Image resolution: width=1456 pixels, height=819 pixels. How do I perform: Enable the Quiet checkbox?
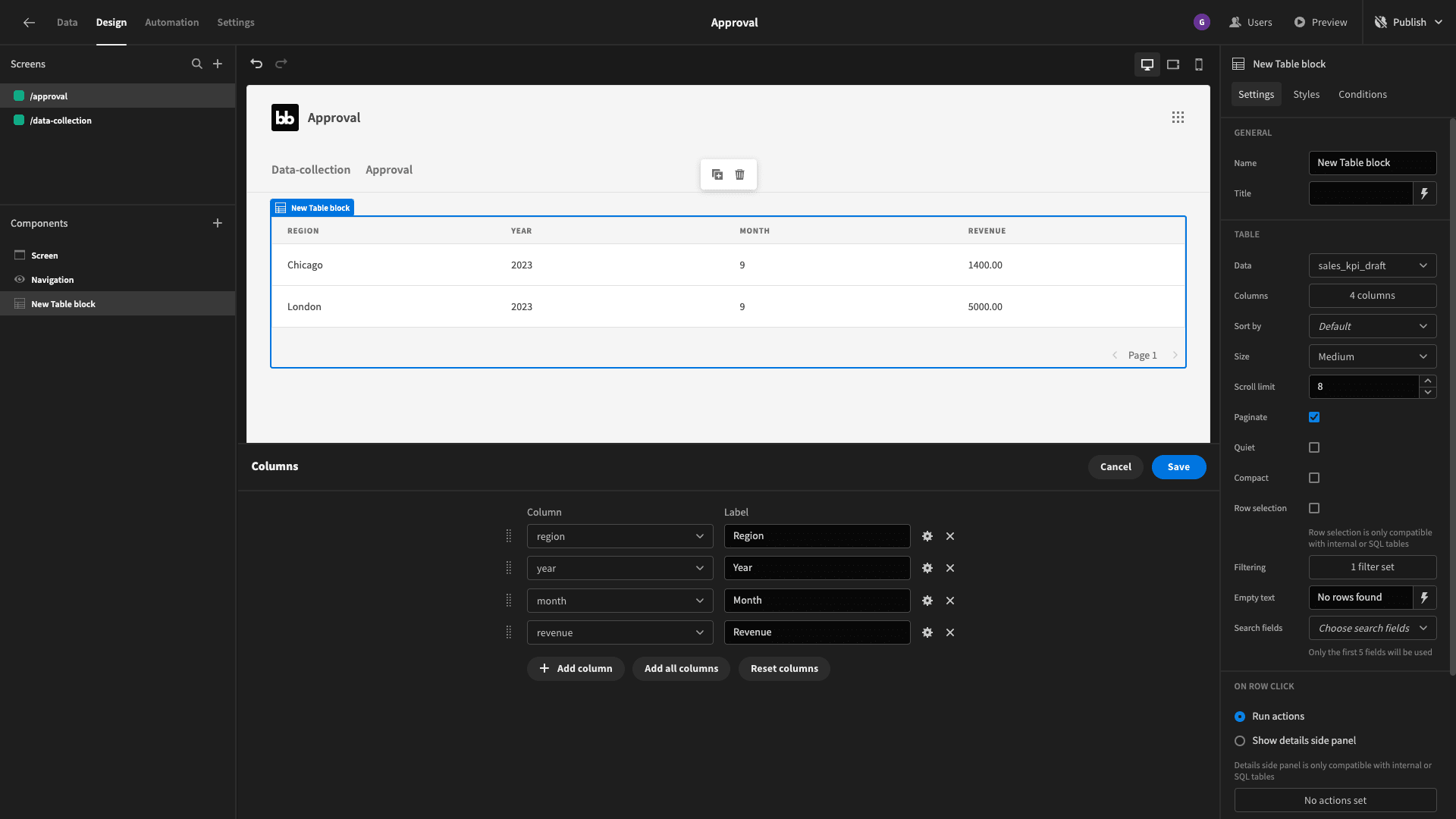tap(1314, 447)
